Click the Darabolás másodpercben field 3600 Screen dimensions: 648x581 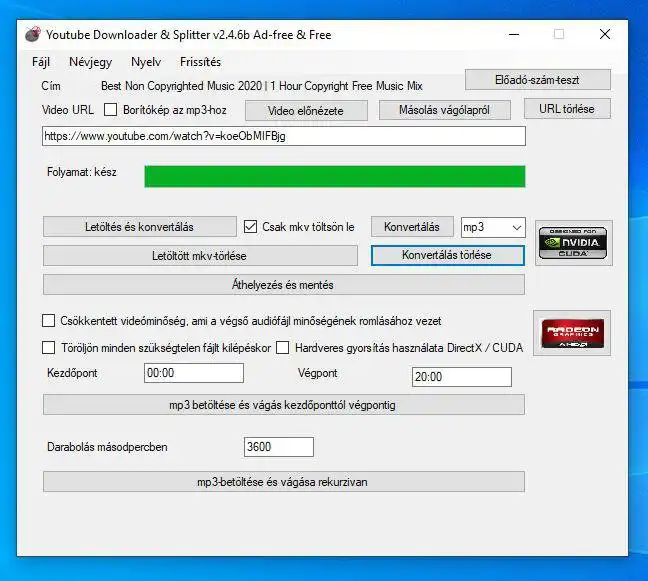click(x=279, y=447)
